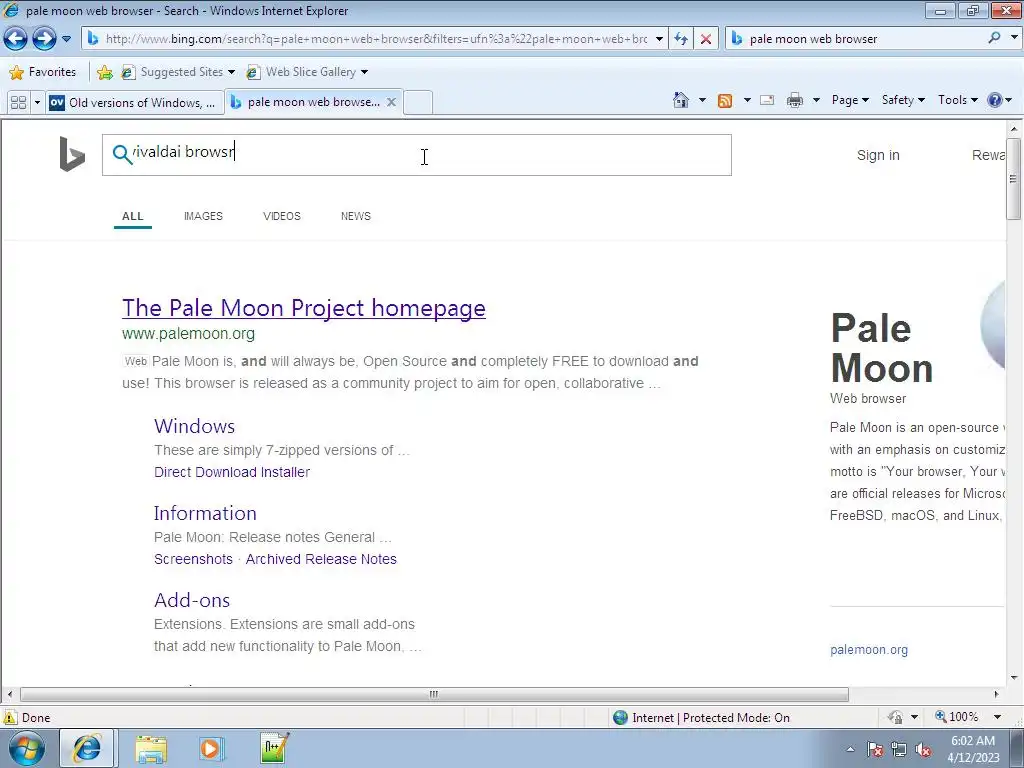This screenshot has height=768, width=1024.
Task: Click the Bing search magnifier in search box
Action: [121, 154]
